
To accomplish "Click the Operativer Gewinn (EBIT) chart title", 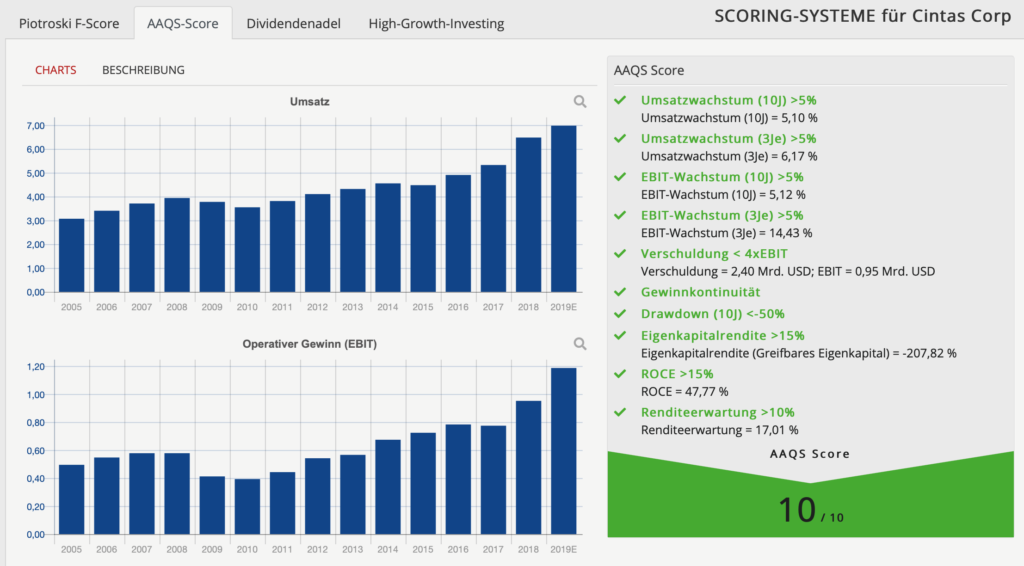I will pos(310,344).
